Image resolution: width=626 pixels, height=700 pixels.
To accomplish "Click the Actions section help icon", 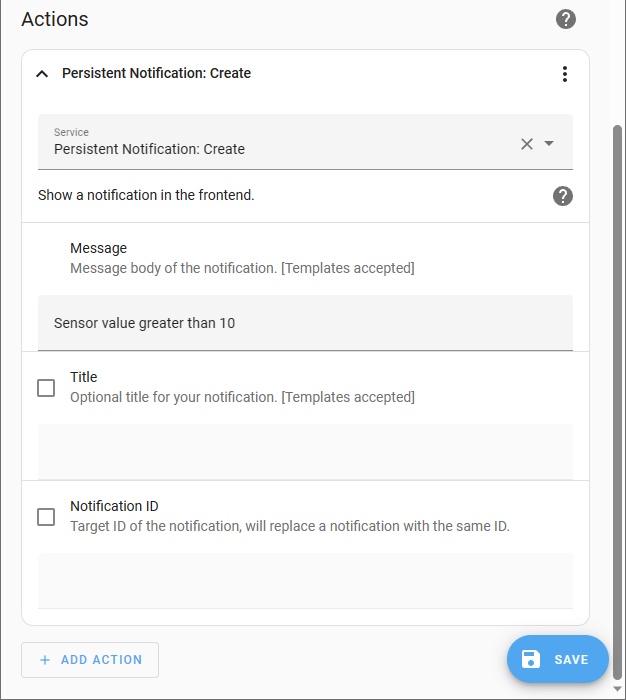I will [566, 19].
